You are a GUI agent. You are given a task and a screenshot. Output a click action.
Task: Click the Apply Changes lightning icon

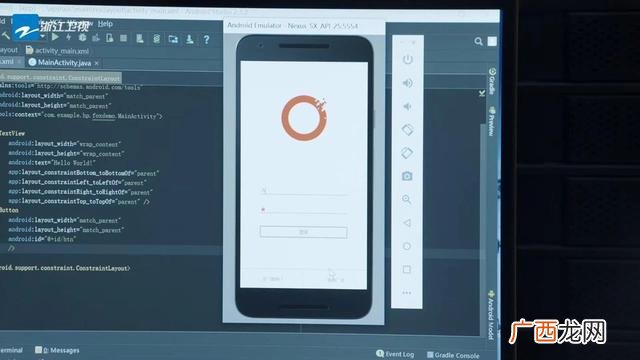(x=69, y=38)
